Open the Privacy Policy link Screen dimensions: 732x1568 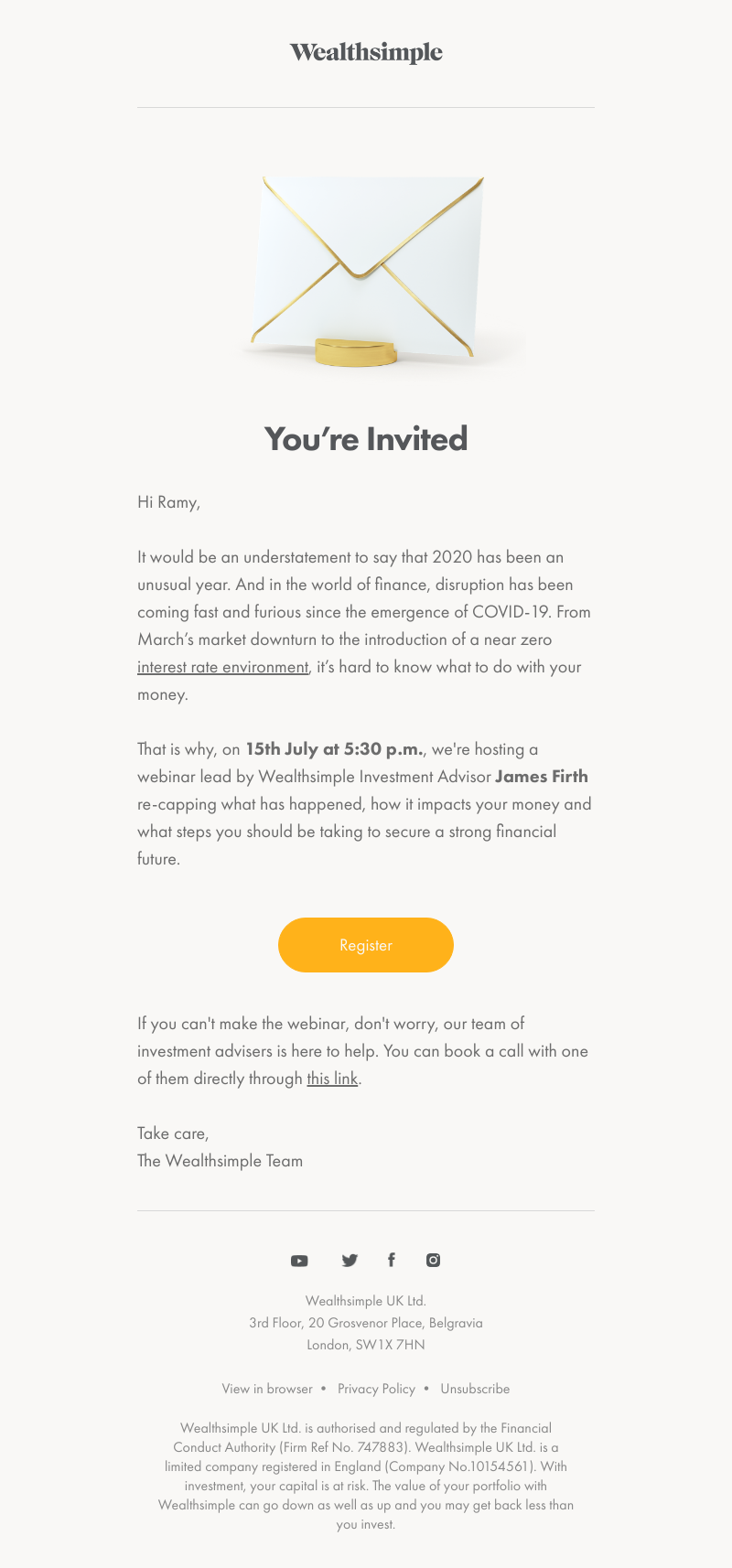click(x=376, y=1389)
